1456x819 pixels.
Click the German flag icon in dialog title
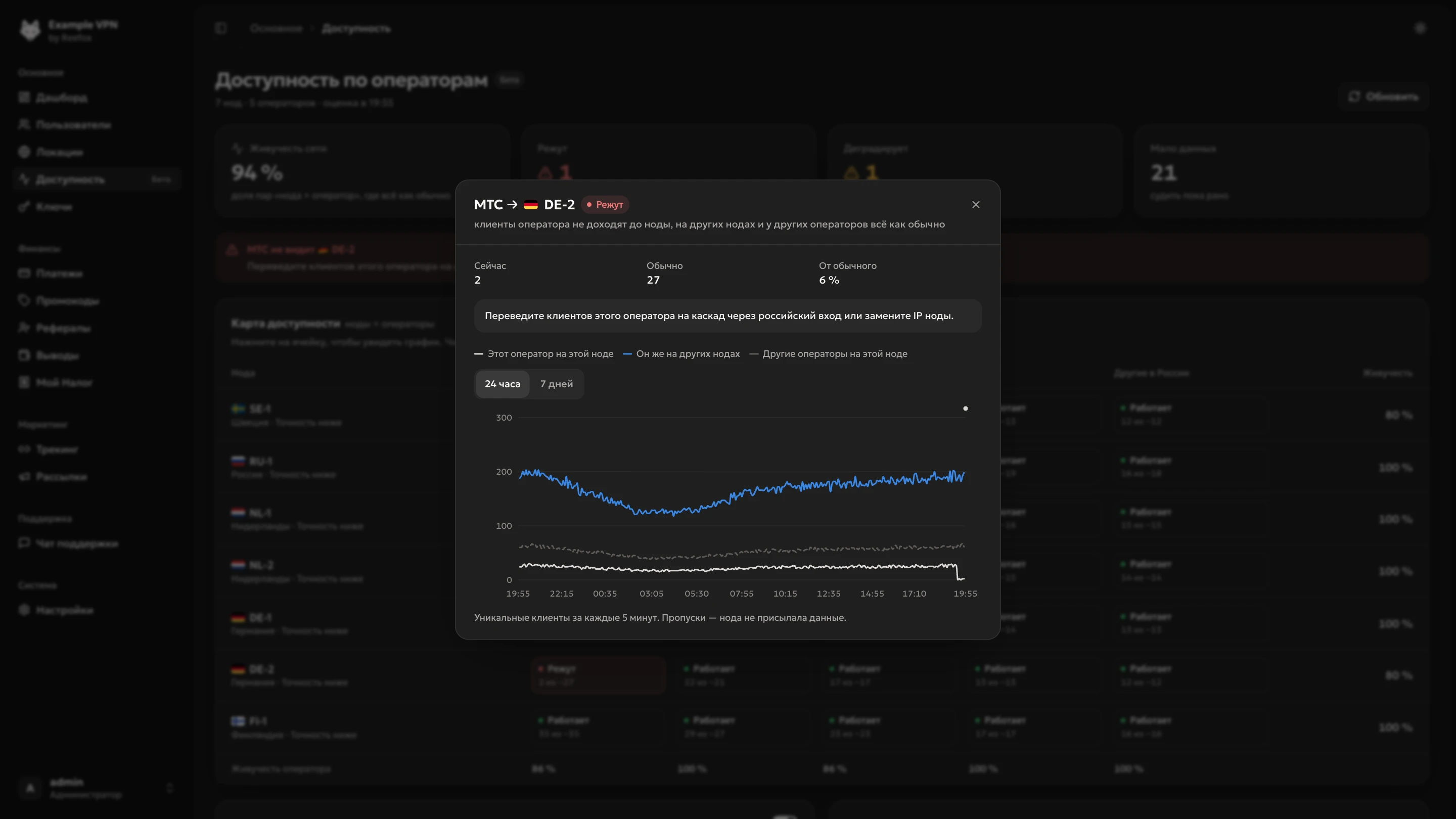pos(530,205)
